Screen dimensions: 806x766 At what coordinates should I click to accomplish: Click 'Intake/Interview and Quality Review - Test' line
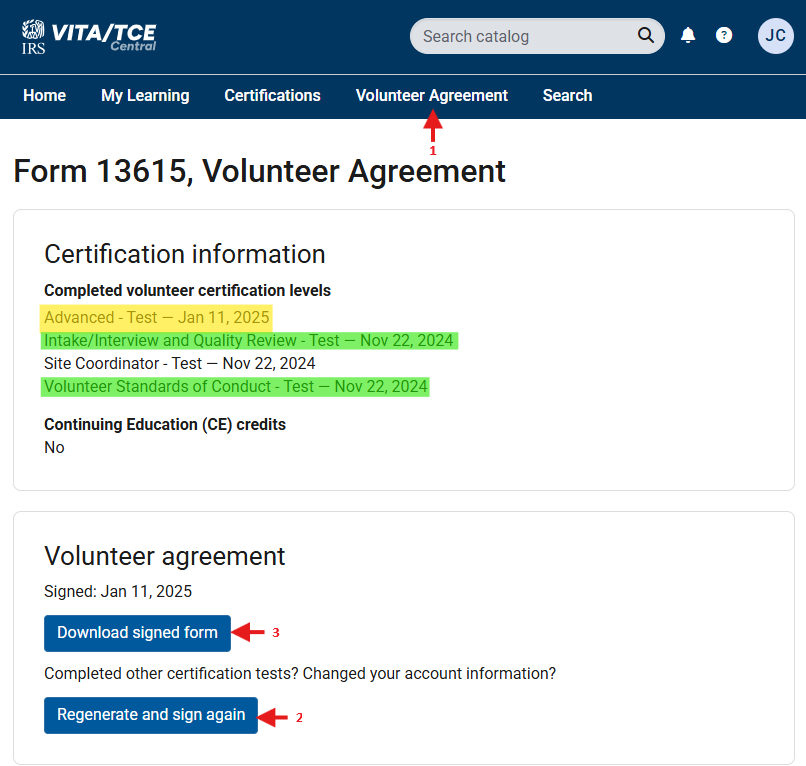tap(249, 340)
